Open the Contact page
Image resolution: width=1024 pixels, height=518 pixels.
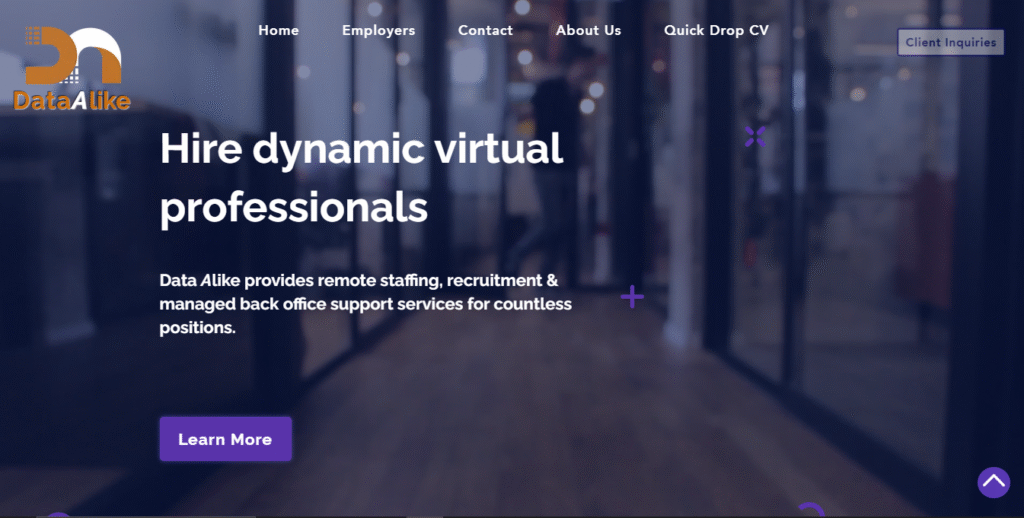tap(485, 30)
